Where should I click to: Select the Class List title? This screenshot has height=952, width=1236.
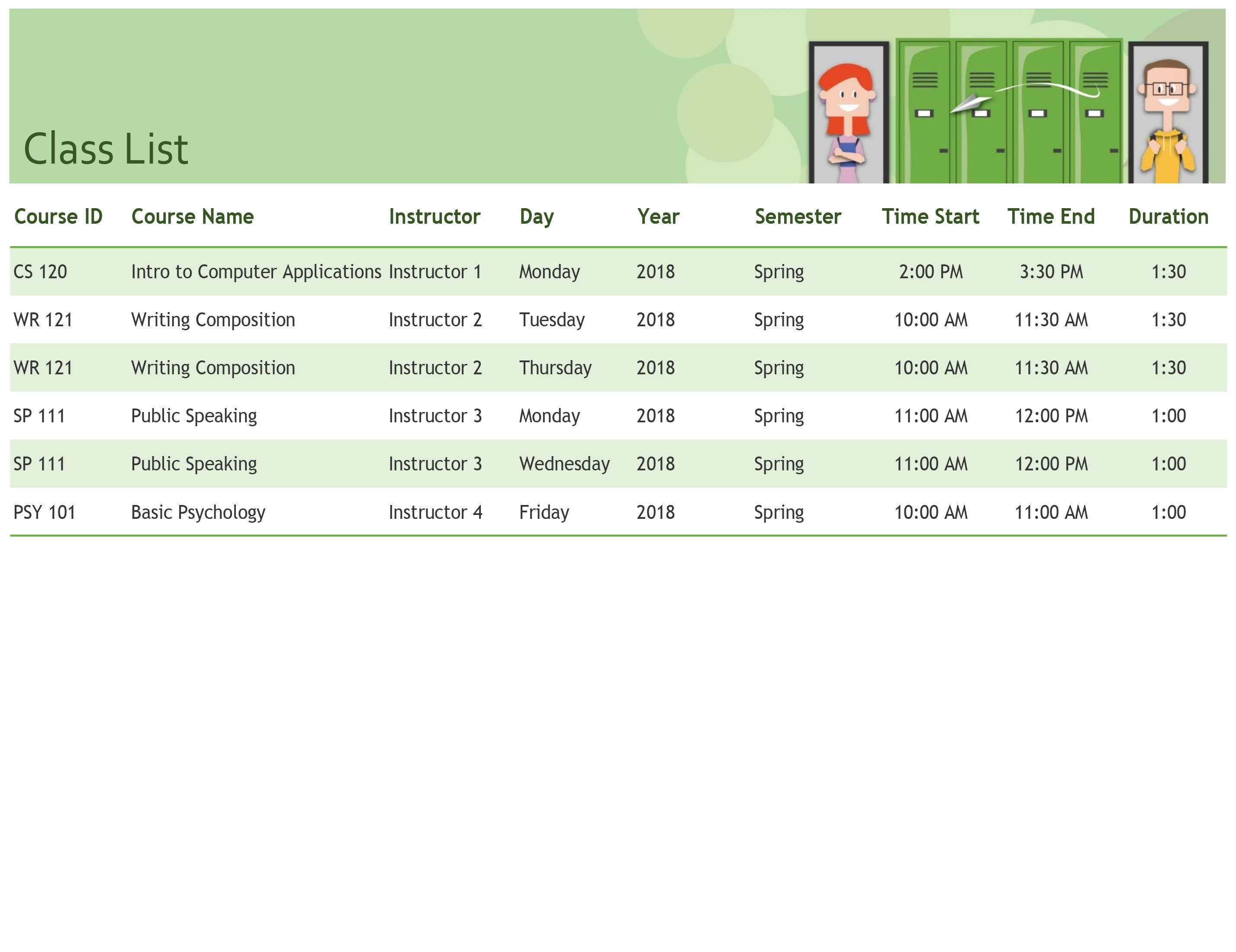pyautogui.click(x=105, y=149)
